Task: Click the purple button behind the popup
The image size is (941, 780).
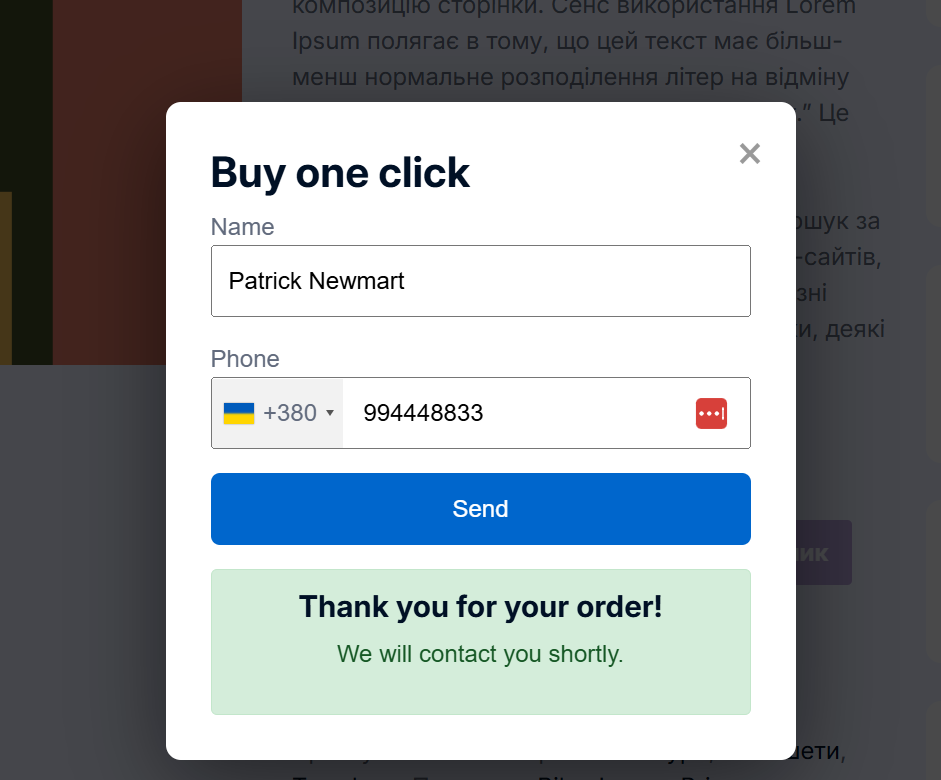Action: coord(825,552)
